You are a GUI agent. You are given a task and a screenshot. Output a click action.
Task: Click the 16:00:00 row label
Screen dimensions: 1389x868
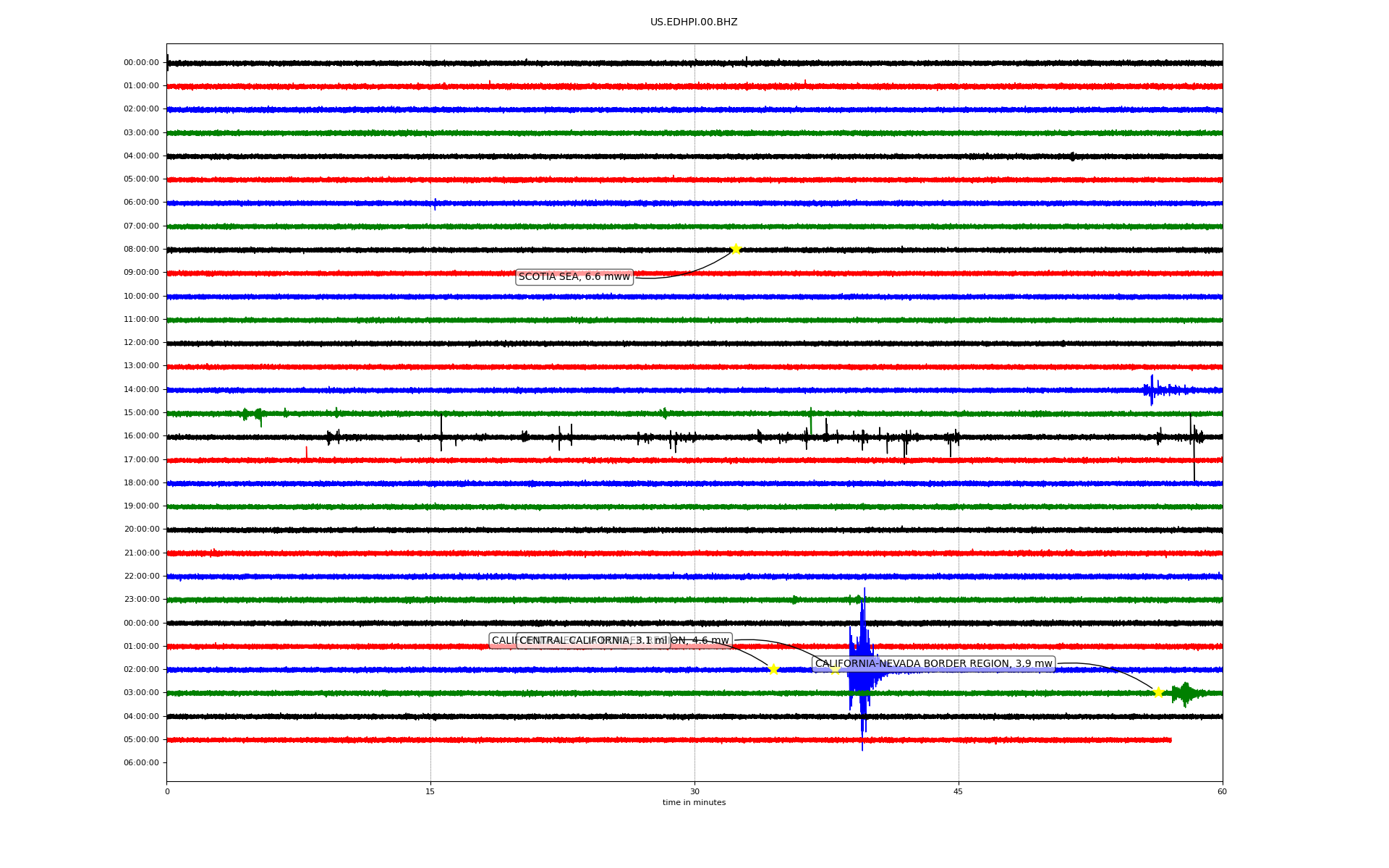click(x=141, y=436)
